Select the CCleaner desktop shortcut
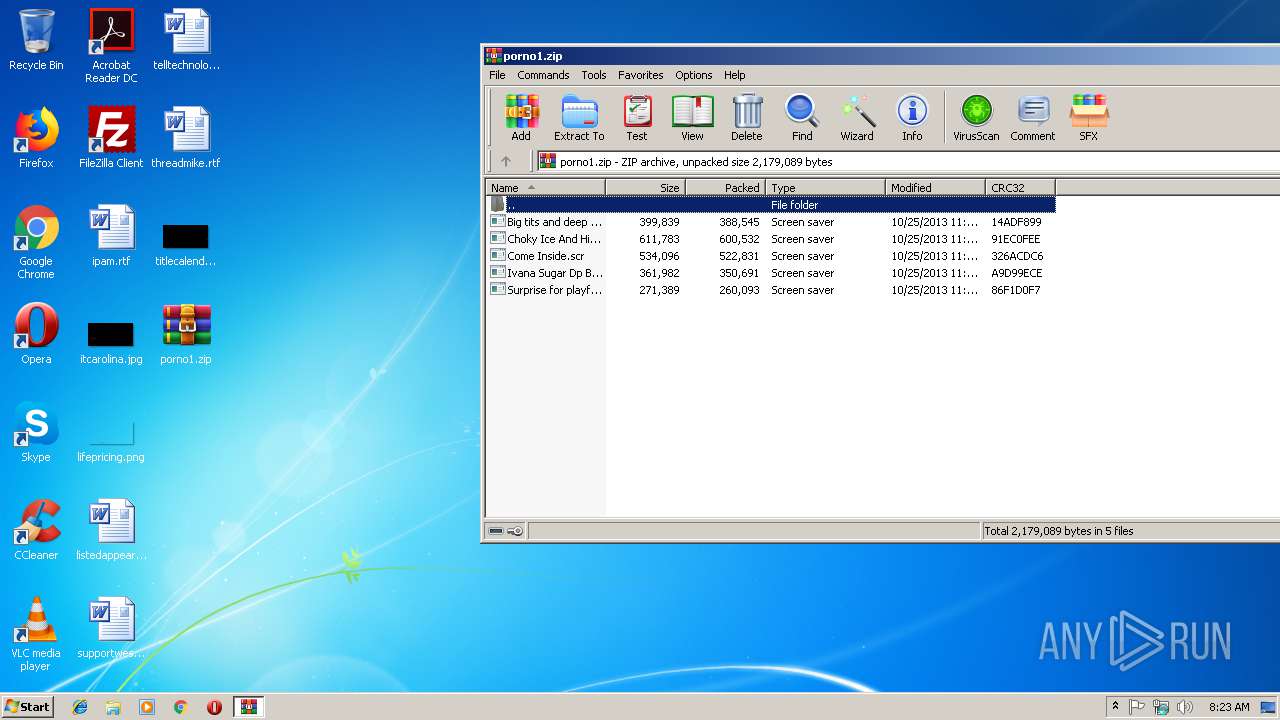 (x=36, y=530)
